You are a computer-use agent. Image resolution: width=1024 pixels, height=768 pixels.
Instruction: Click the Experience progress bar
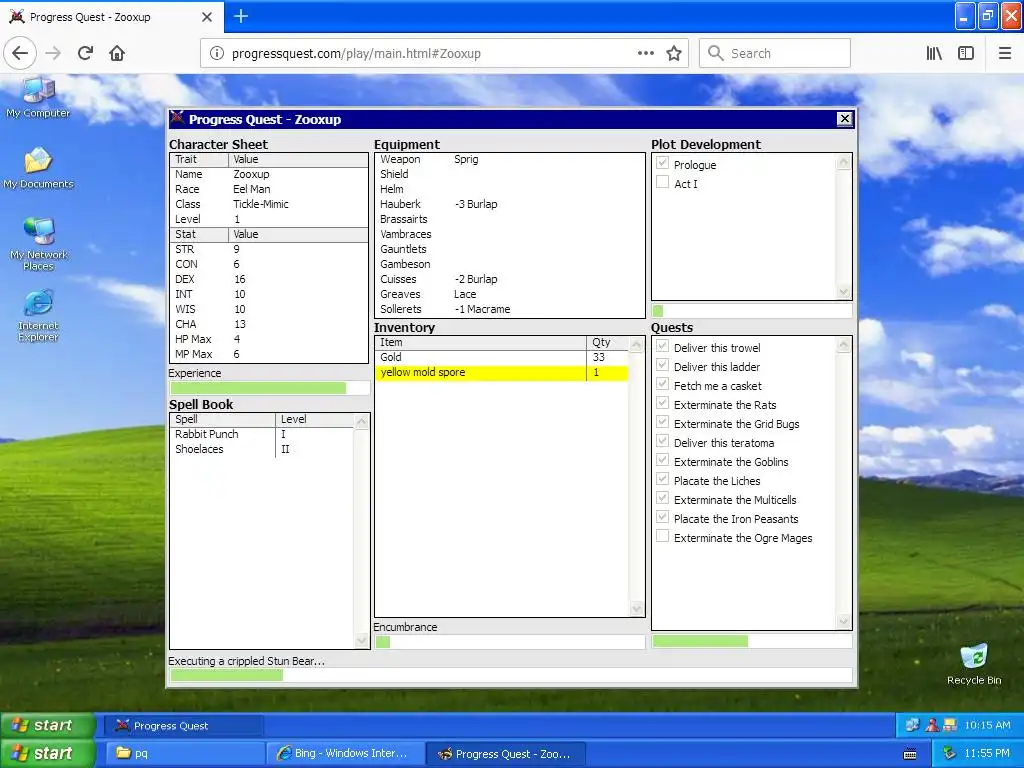[x=269, y=388]
